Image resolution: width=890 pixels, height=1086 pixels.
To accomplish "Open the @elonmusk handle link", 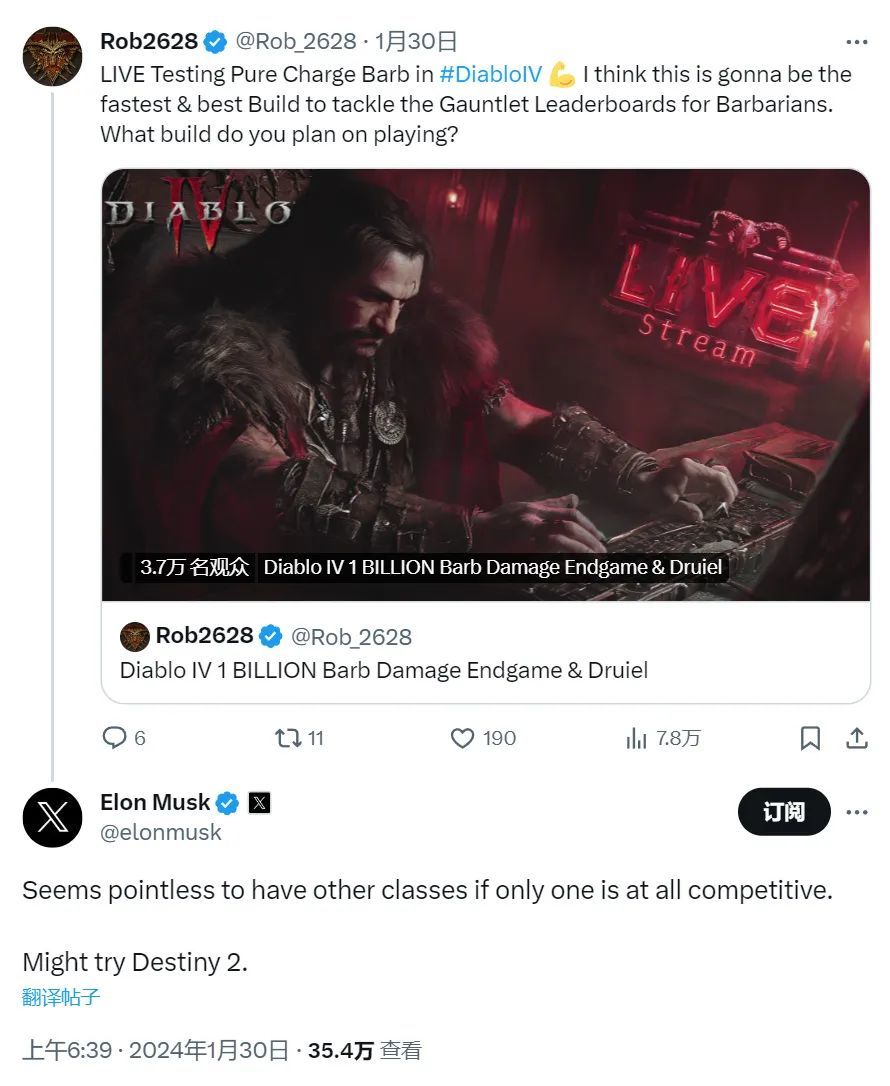I will tap(161, 832).
